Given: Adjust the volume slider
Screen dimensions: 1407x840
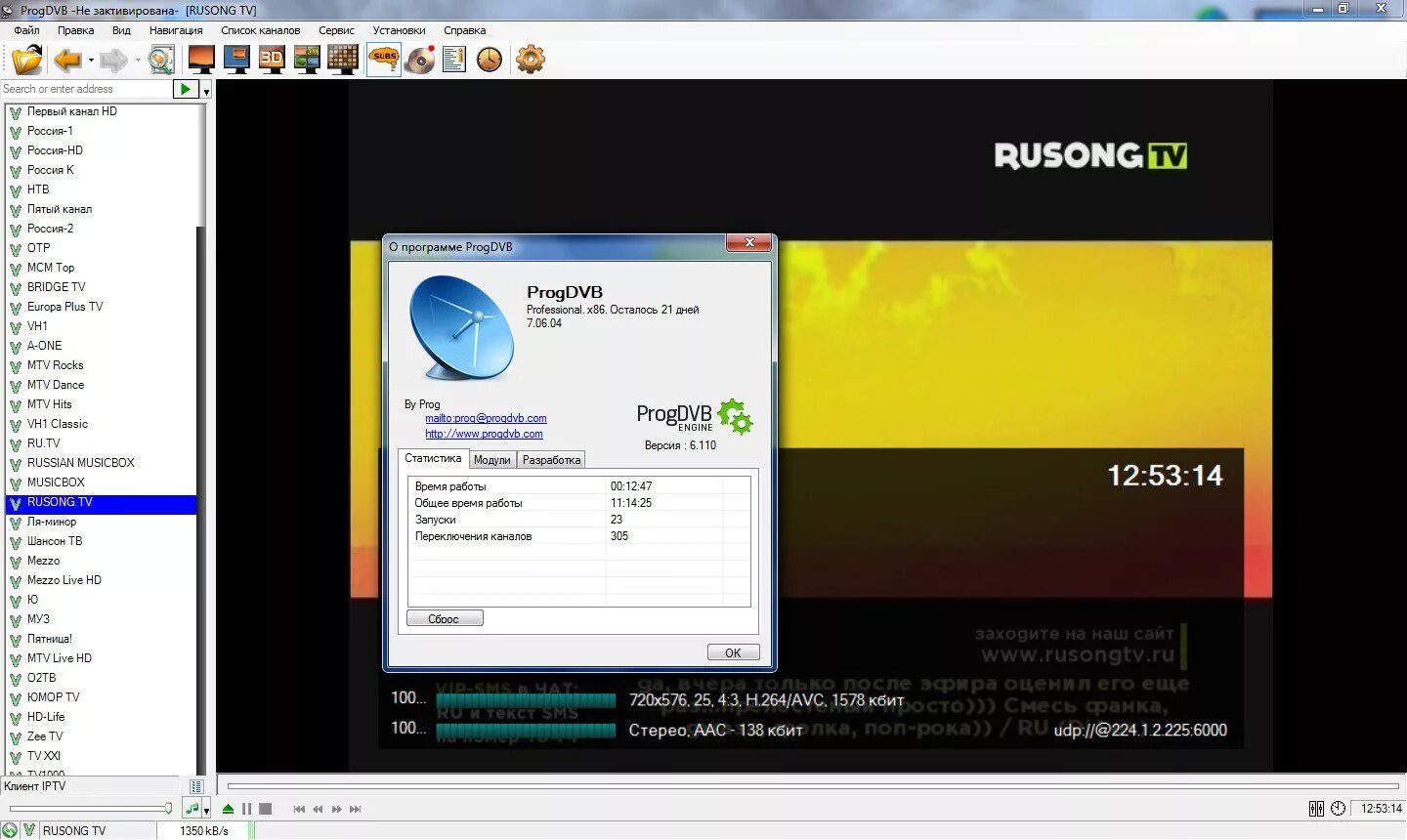Looking at the screenshot, I should (x=90, y=808).
